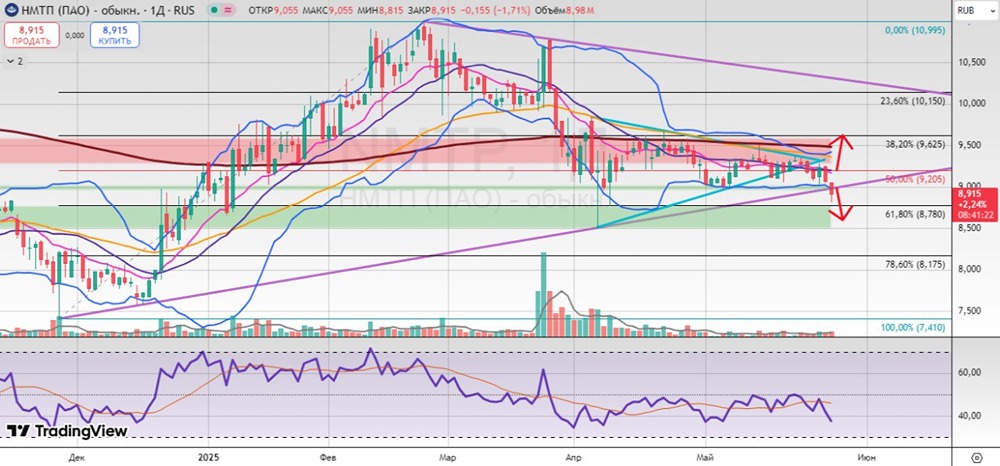Open chart settings gear icon
1000x466 pixels.
(x=976, y=458)
